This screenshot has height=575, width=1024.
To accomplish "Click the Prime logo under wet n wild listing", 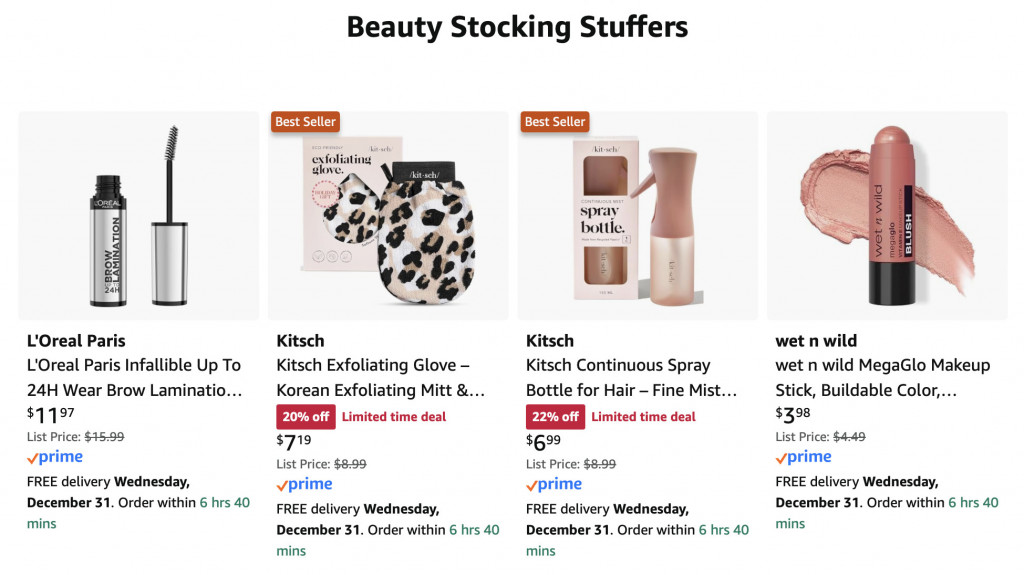I will tap(803, 457).
